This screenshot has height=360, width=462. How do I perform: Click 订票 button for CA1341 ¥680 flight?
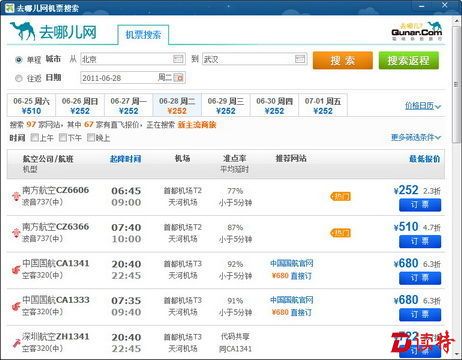(x=420, y=278)
